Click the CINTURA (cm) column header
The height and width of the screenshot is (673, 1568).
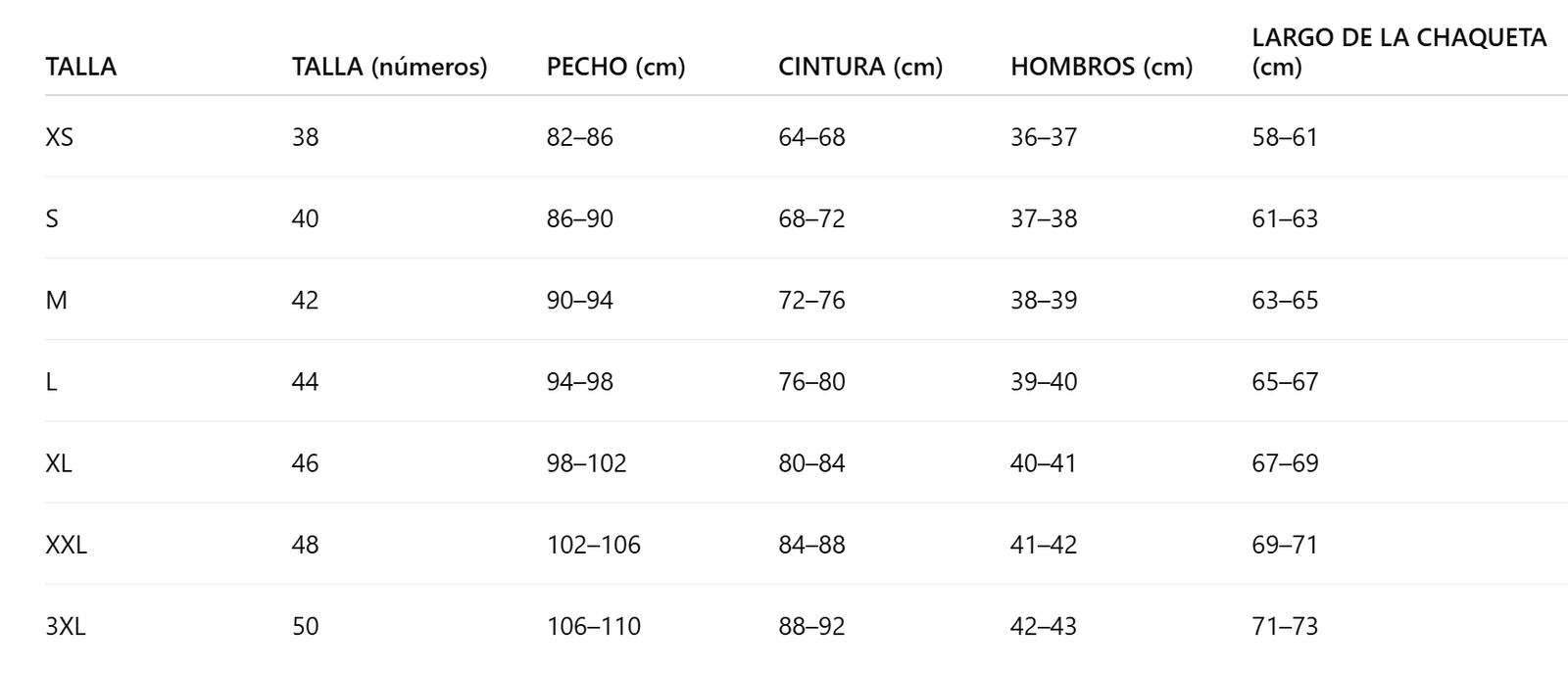[859, 67]
